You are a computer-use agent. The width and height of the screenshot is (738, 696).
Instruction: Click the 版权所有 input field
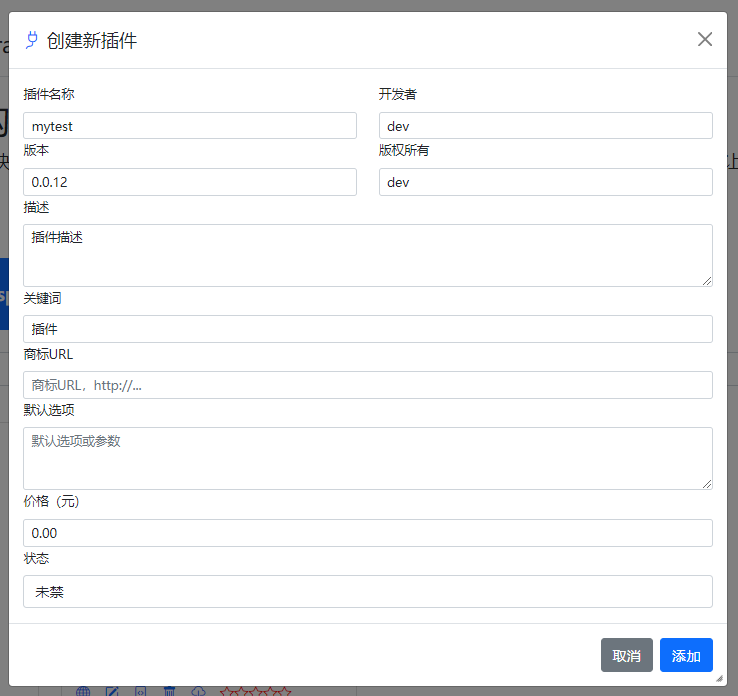click(x=545, y=182)
